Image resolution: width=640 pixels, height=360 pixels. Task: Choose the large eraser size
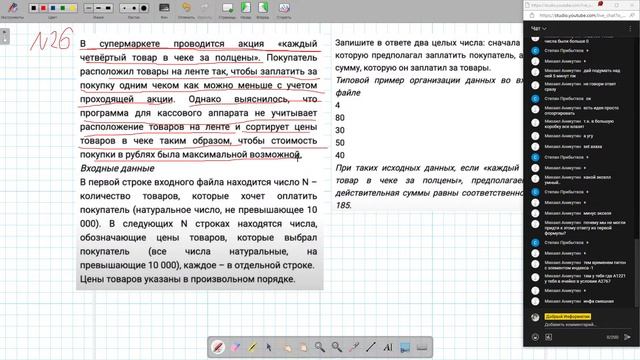tap(144, 8)
